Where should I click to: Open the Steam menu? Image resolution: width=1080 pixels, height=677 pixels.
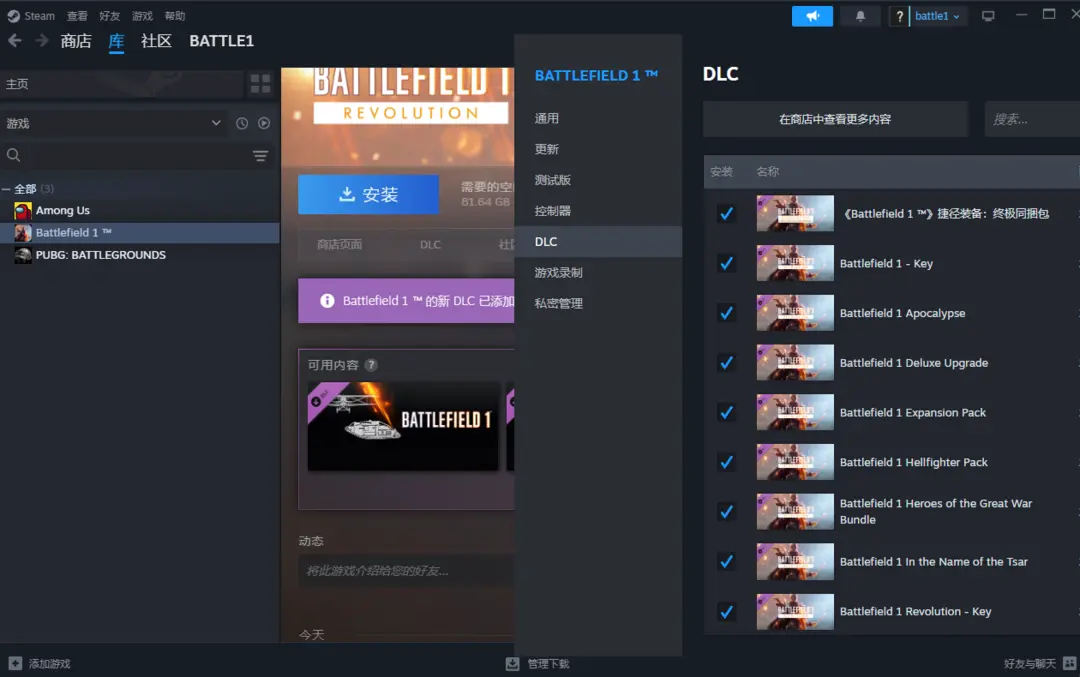pos(39,16)
